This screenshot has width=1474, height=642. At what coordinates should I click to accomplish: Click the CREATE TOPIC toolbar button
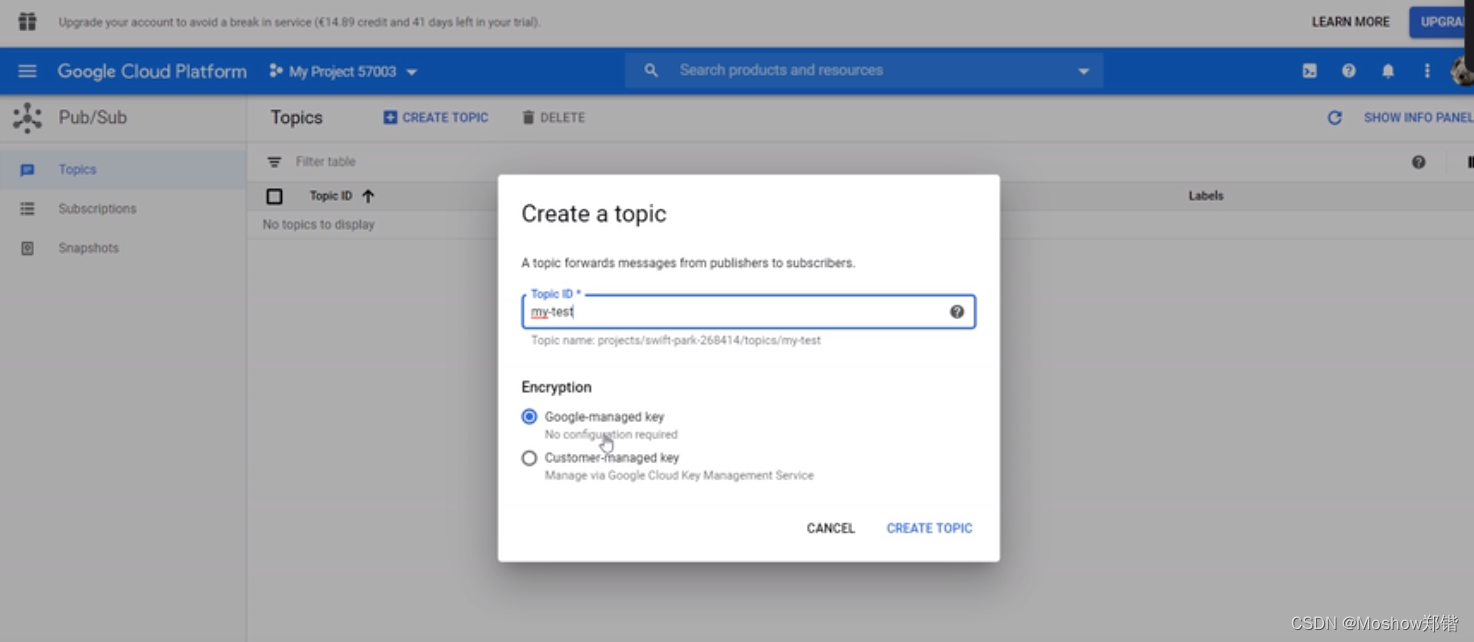tap(436, 118)
